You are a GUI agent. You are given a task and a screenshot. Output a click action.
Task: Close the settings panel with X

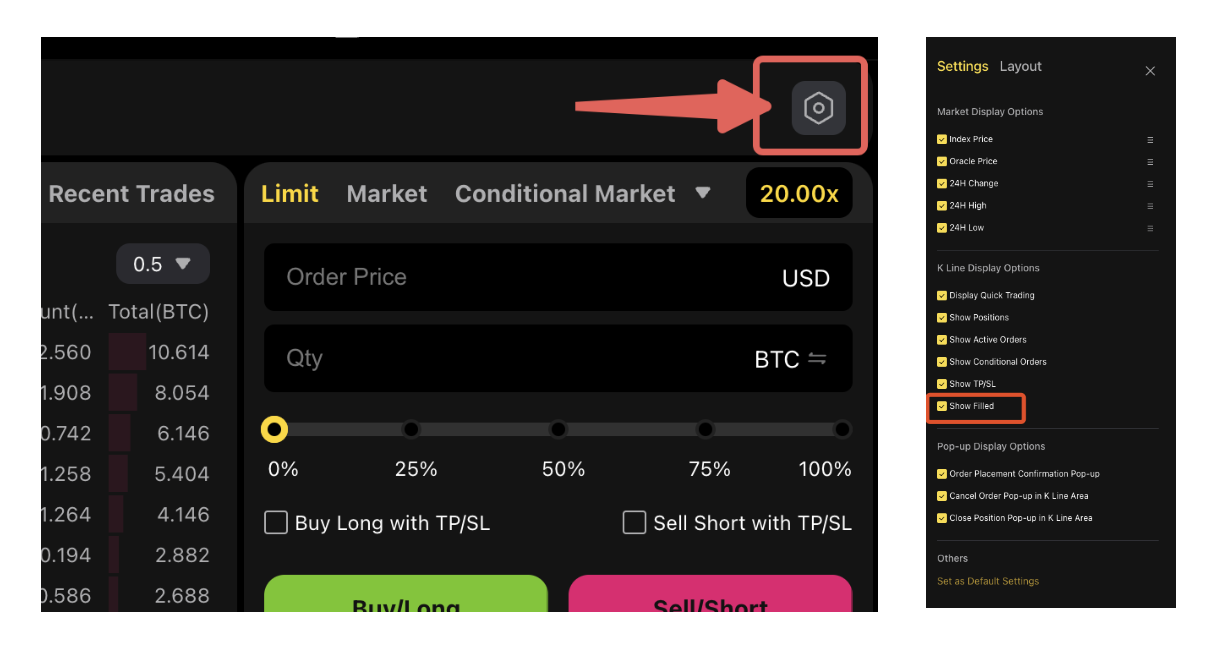[x=1150, y=71]
